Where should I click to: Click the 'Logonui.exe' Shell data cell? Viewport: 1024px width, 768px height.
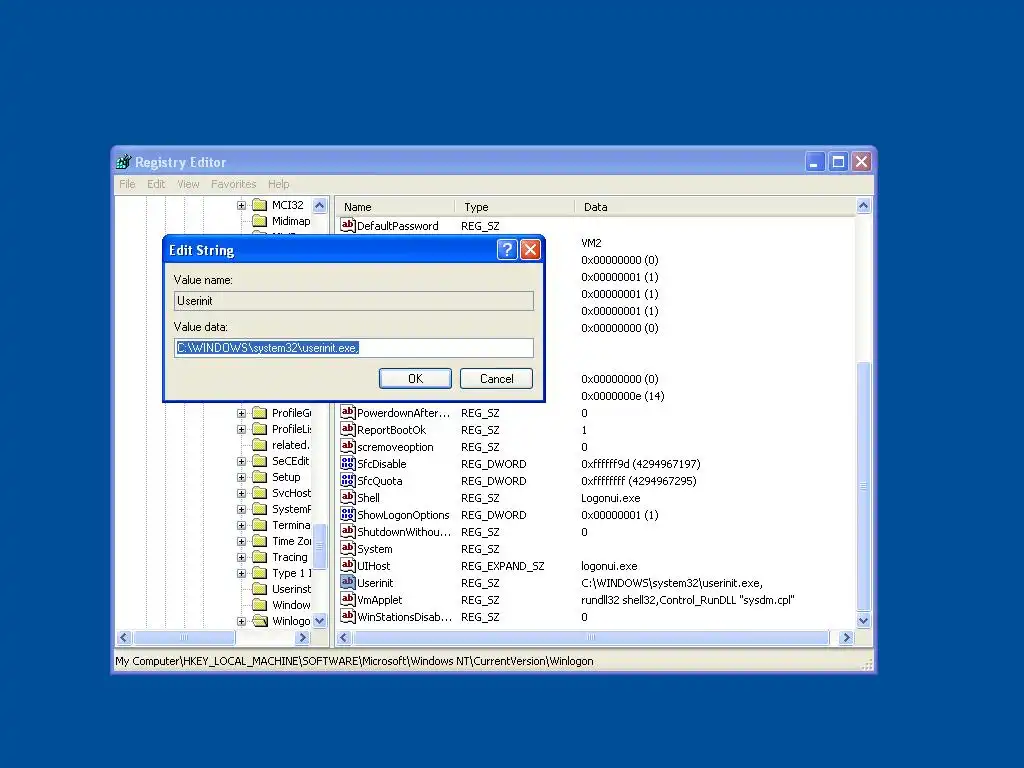point(611,498)
